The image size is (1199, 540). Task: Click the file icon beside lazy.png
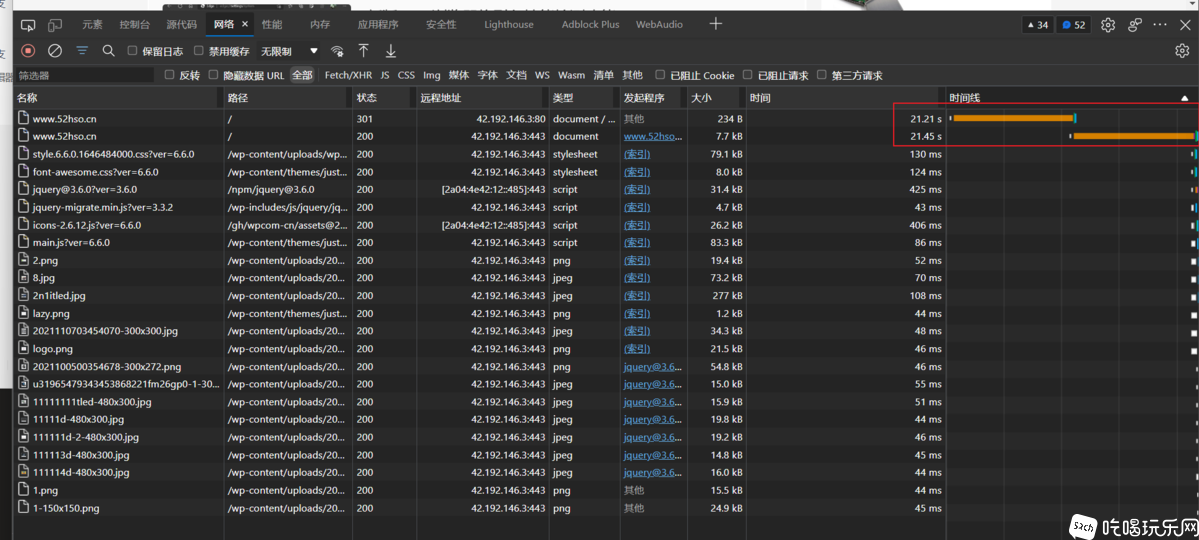[x=23, y=314]
